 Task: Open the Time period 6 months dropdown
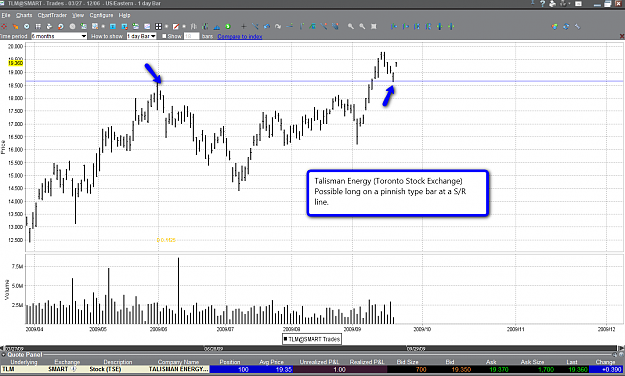coord(59,36)
